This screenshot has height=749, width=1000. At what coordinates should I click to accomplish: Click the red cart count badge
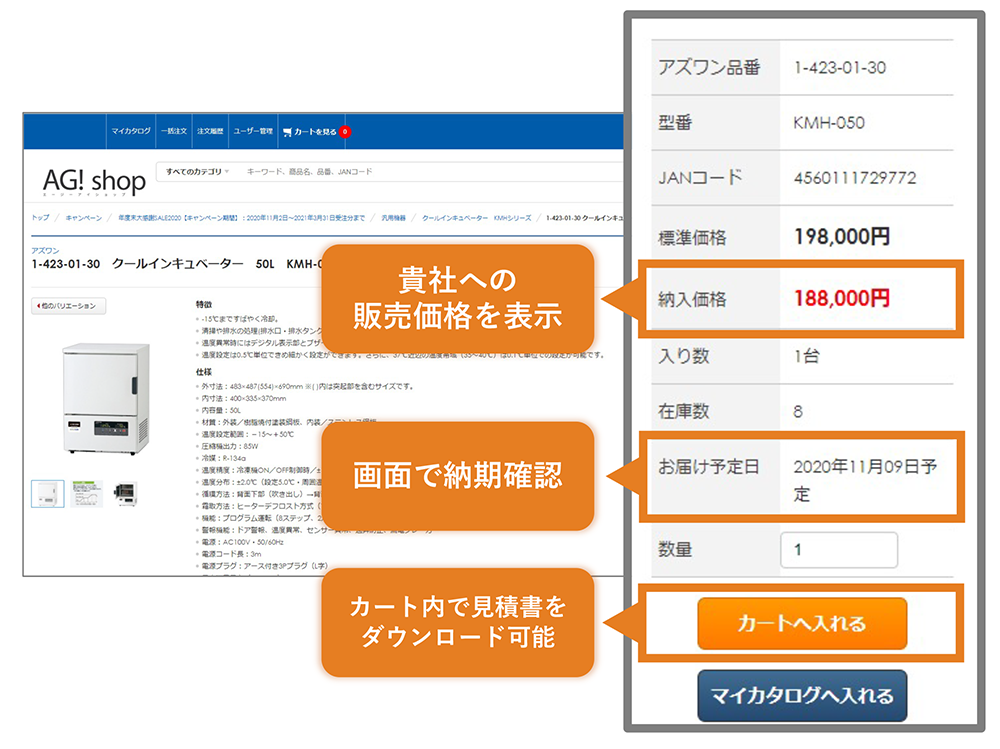[x=344, y=131]
